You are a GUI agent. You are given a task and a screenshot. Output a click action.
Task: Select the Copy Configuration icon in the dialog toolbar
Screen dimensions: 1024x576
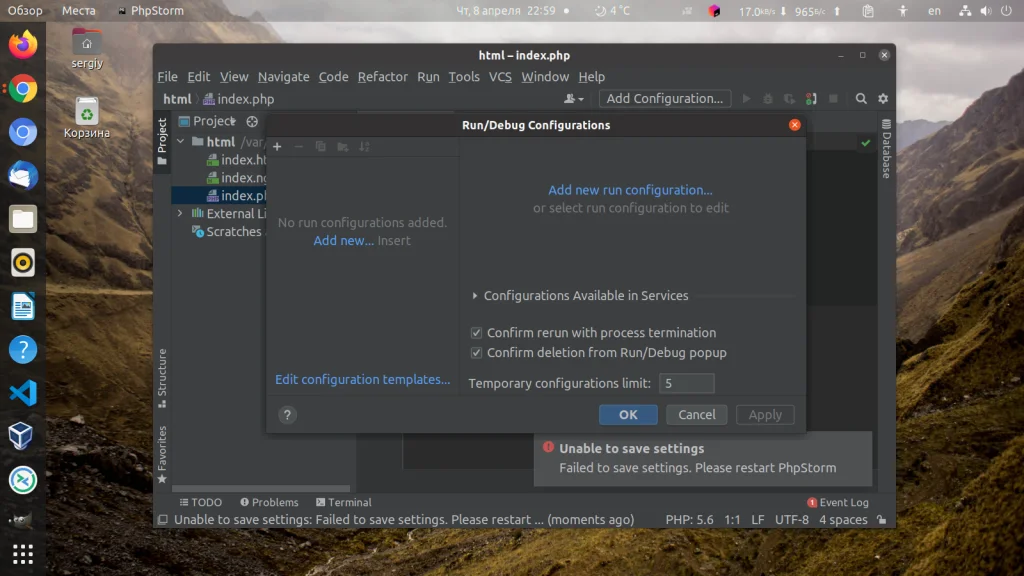320,146
